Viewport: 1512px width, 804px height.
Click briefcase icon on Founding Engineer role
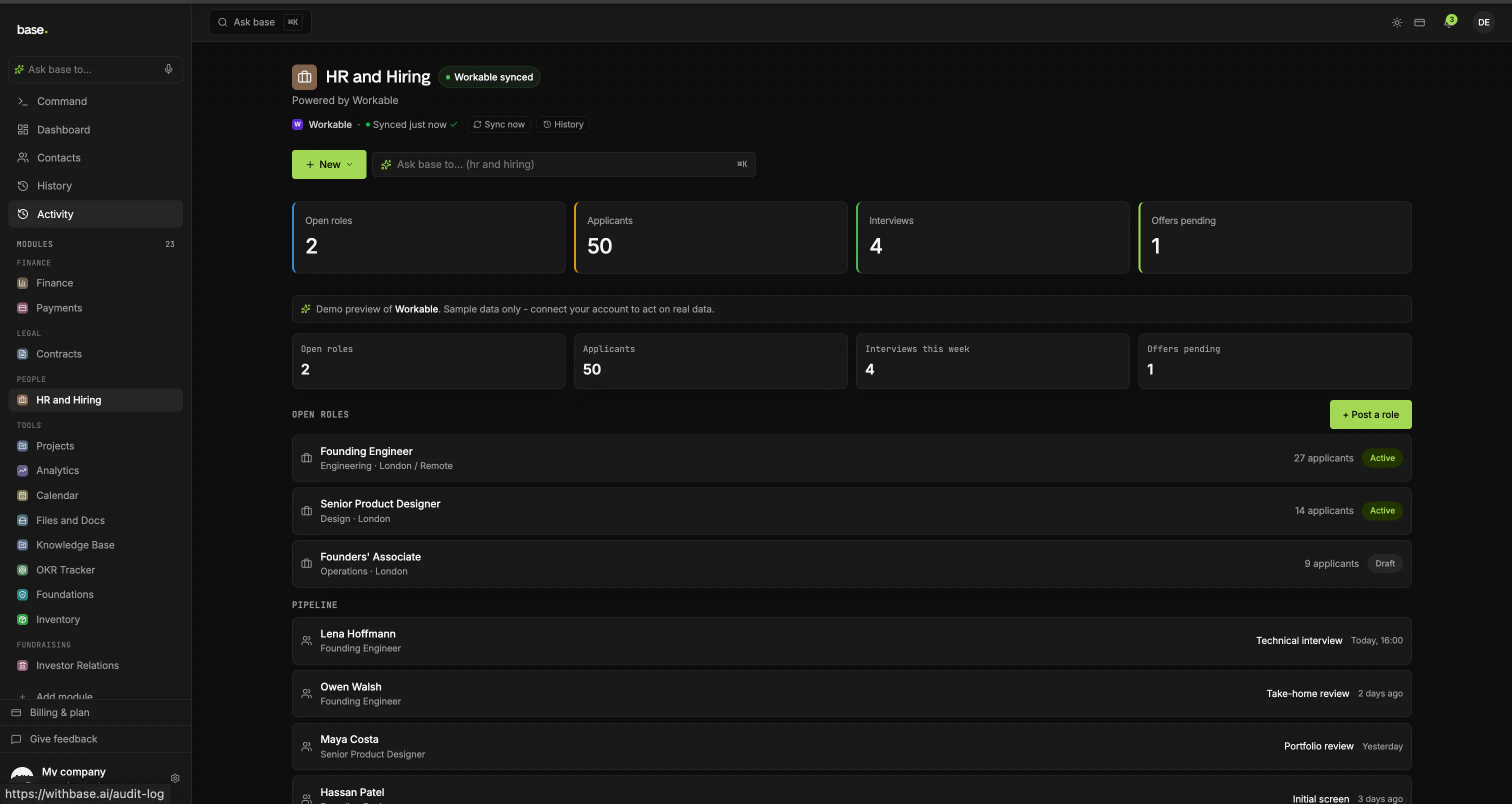coord(306,458)
